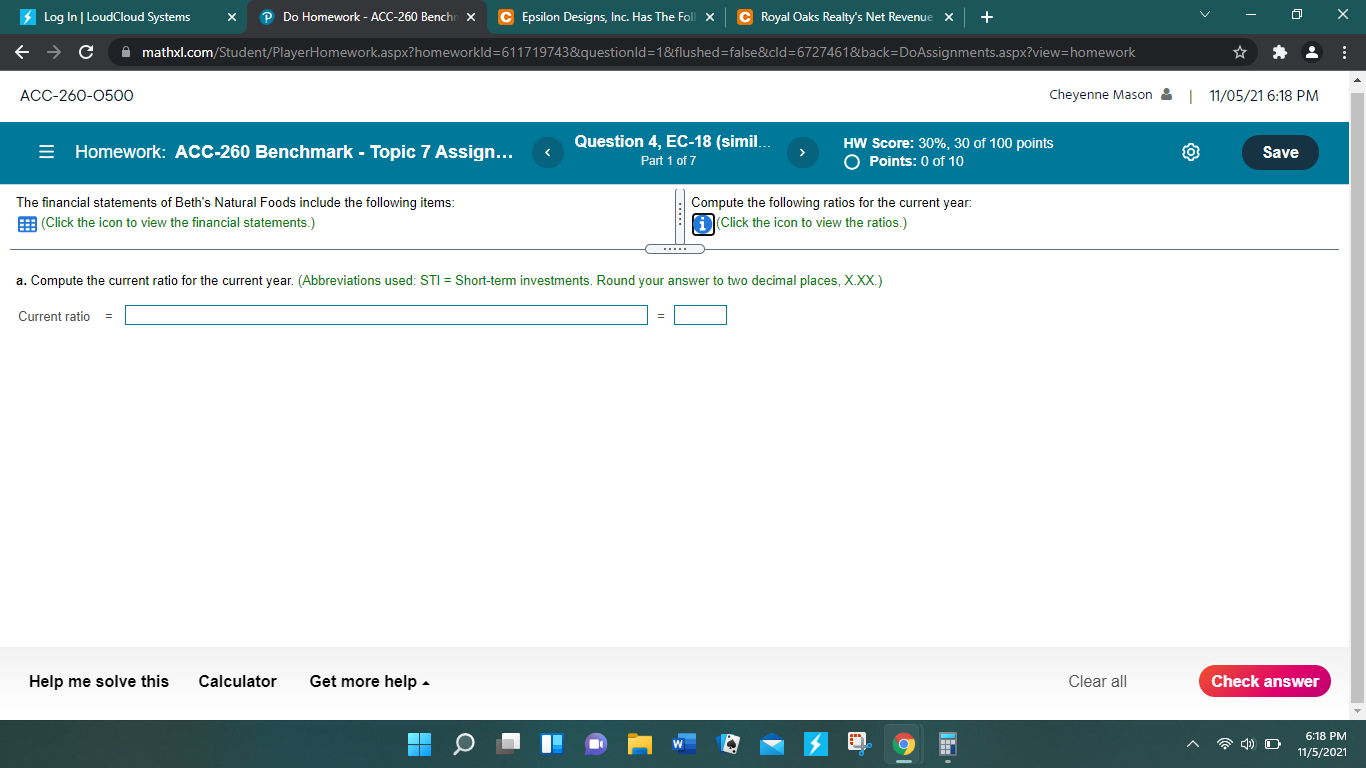This screenshot has height=768, width=1366.
Task: Click the current ratio numerator input field
Action: [x=386, y=314]
